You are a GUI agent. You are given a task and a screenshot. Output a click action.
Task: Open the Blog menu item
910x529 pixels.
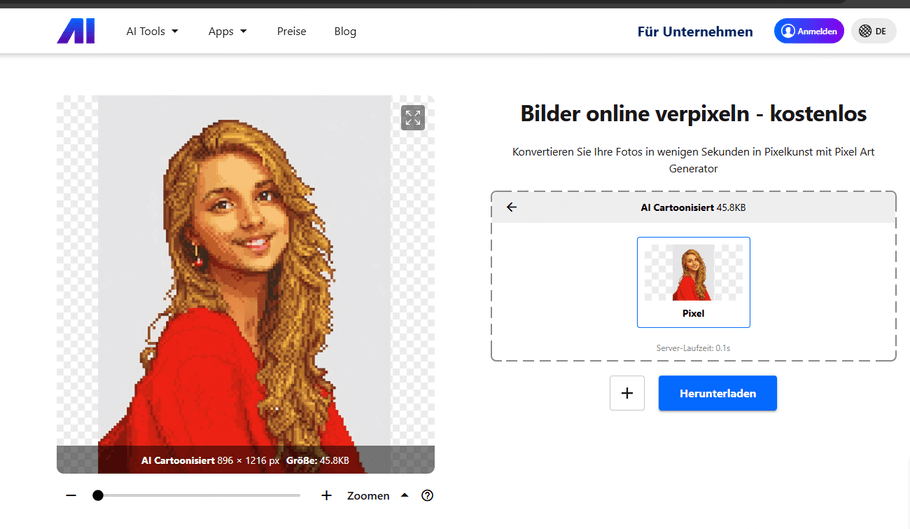tap(345, 31)
